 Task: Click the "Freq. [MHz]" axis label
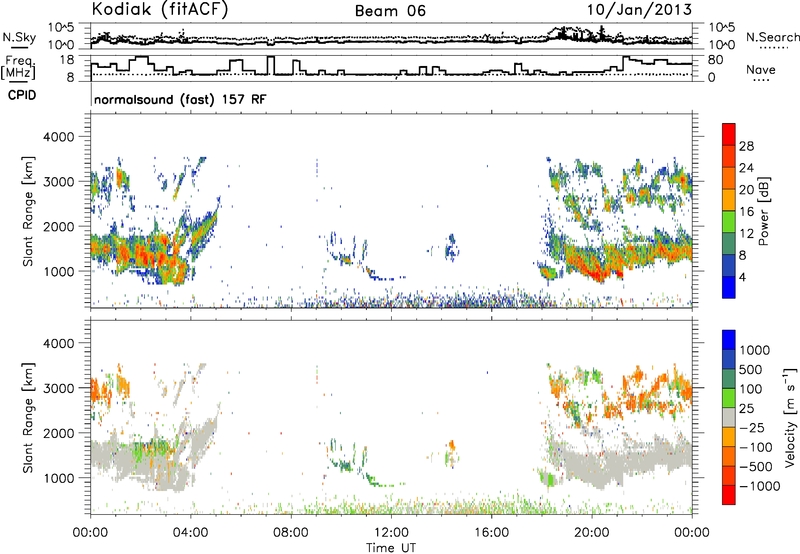pyautogui.click(x=18, y=68)
